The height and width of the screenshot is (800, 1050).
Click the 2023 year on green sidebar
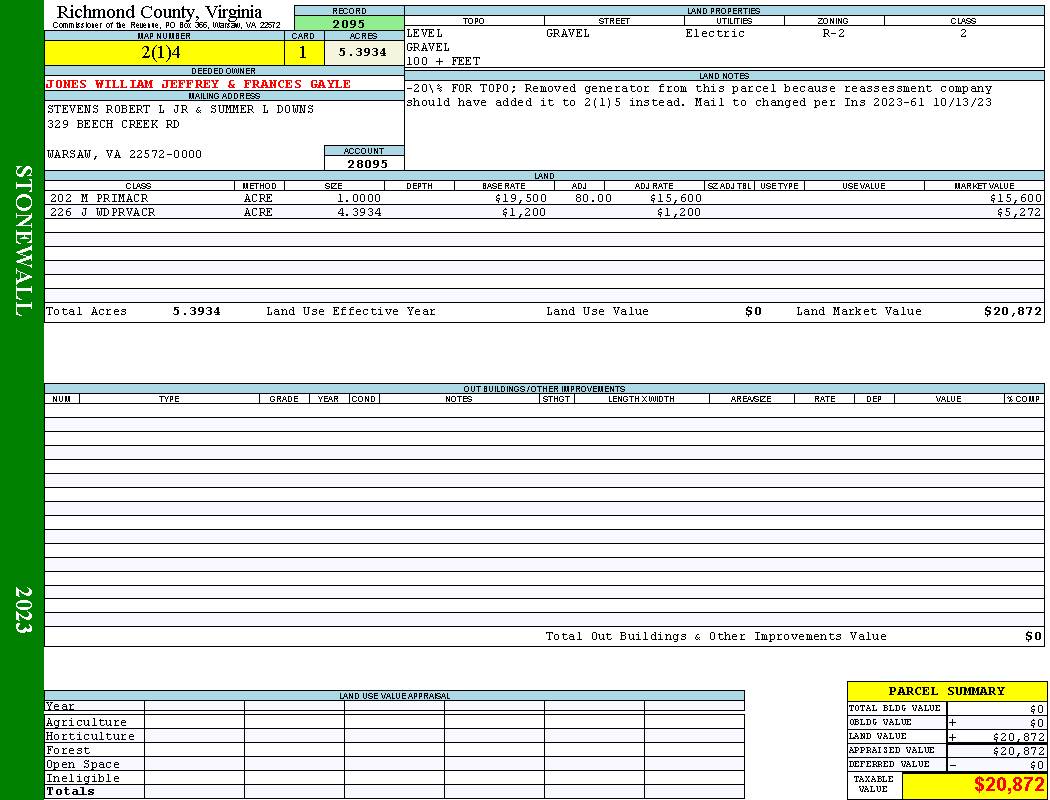(23, 610)
